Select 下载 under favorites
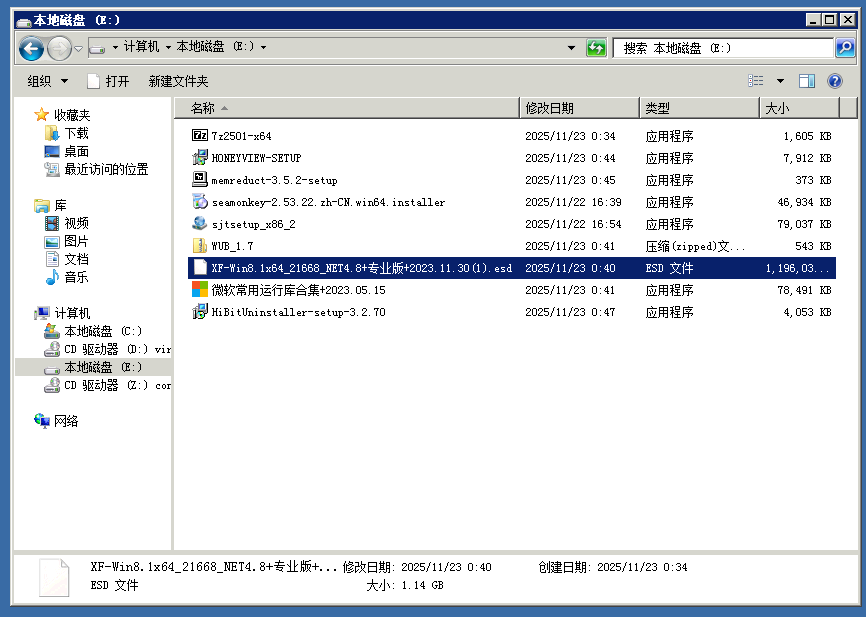The width and height of the screenshot is (866, 617). pos(76,133)
